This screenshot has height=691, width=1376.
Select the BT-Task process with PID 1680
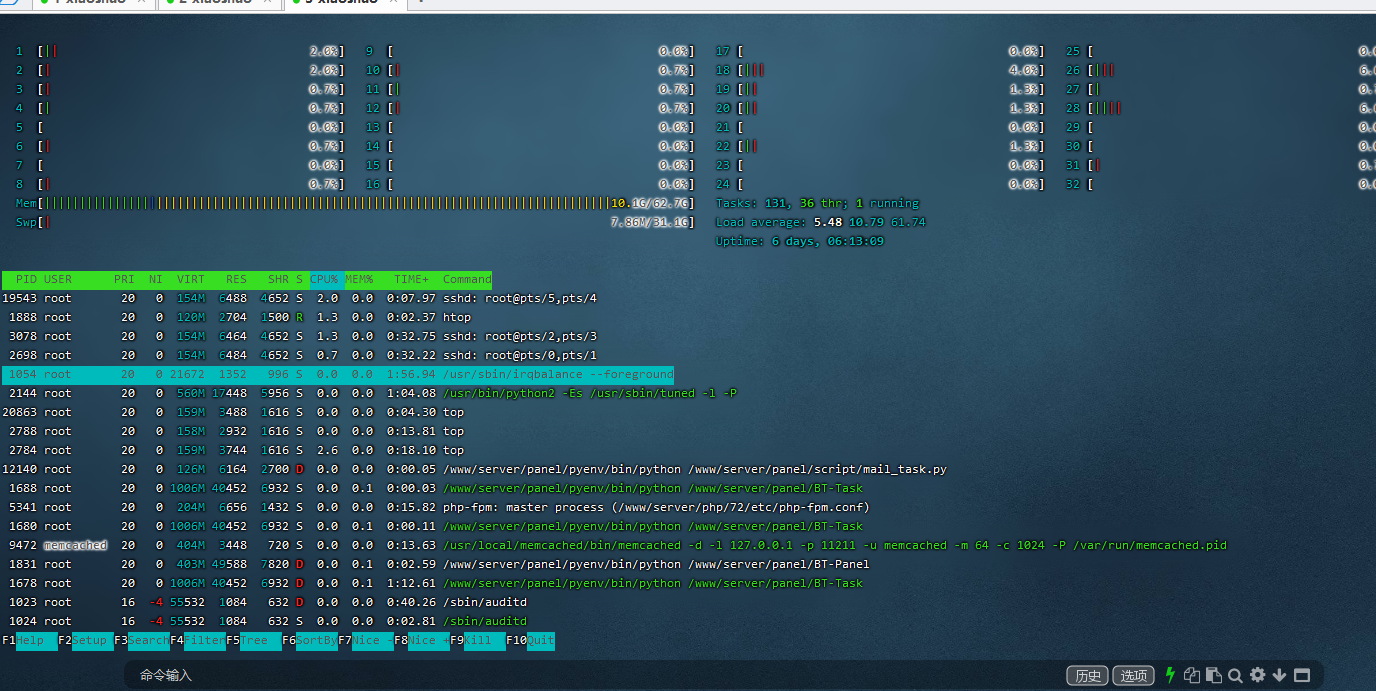(433, 526)
